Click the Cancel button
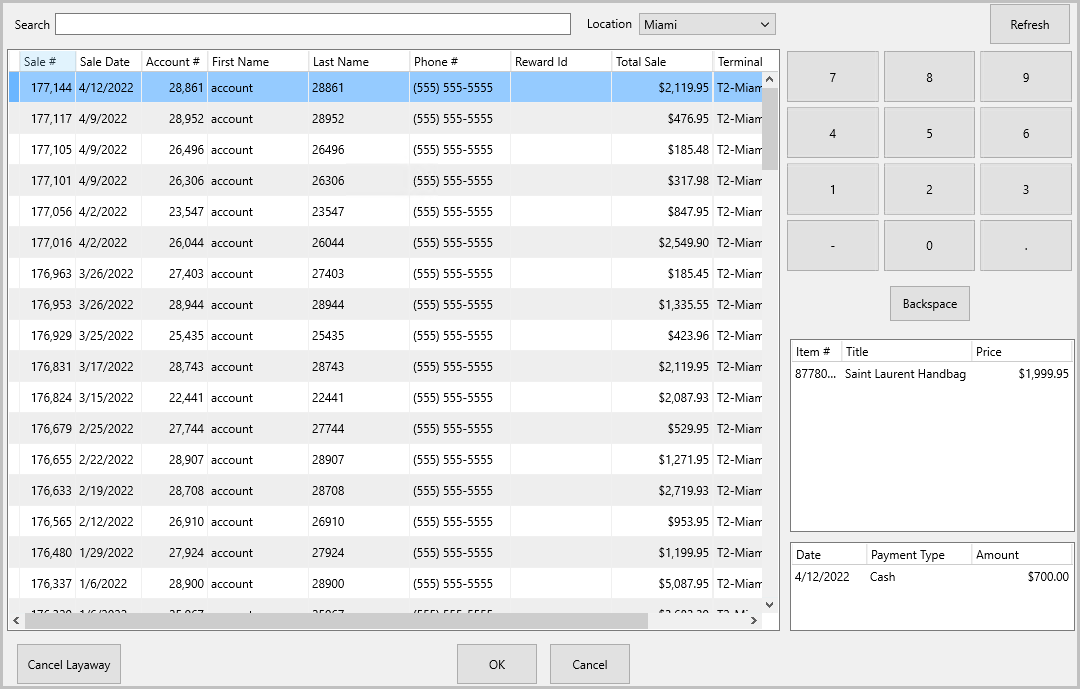1080x689 pixels. (590, 665)
